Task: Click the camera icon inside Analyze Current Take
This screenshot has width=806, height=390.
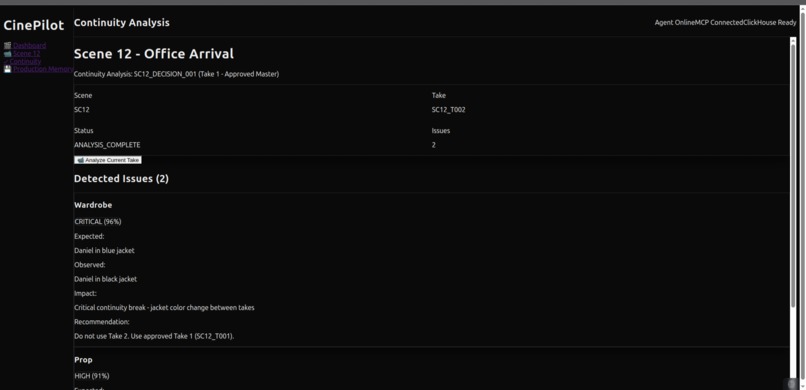Action: (x=80, y=160)
